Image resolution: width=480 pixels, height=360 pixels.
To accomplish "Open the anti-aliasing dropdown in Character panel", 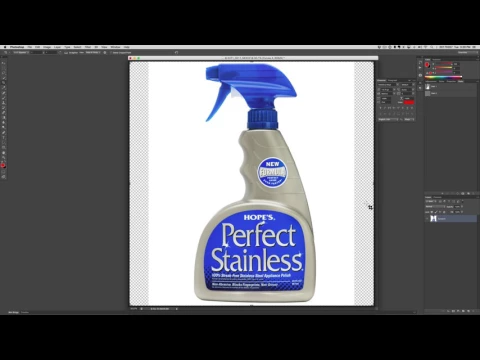I will [409, 119].
